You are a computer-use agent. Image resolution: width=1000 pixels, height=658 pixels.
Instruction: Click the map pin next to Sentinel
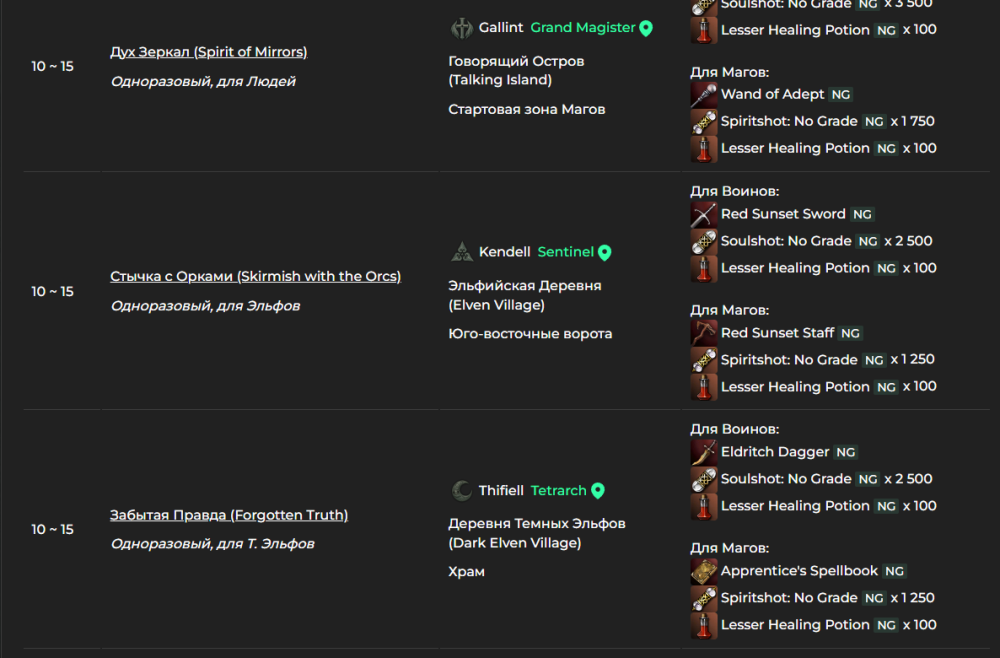(x=605, y=252)
